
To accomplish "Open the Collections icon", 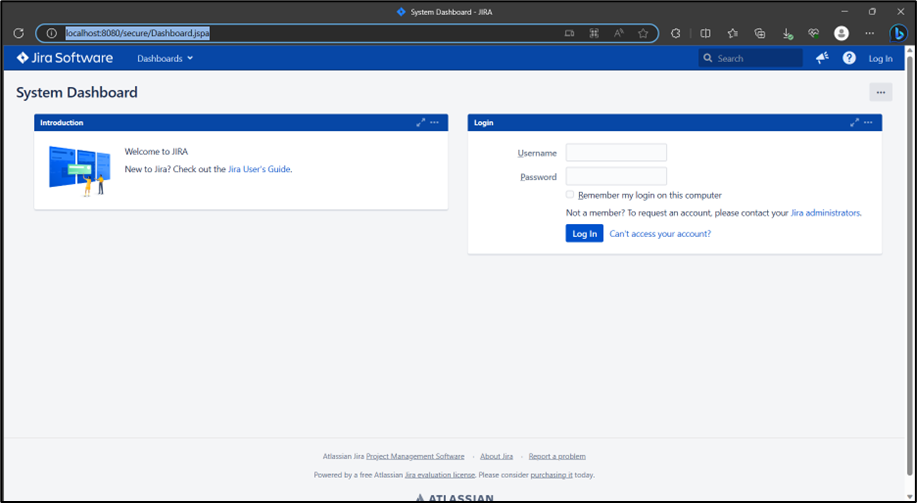I will pyautogui.click(x=760, y=33).
